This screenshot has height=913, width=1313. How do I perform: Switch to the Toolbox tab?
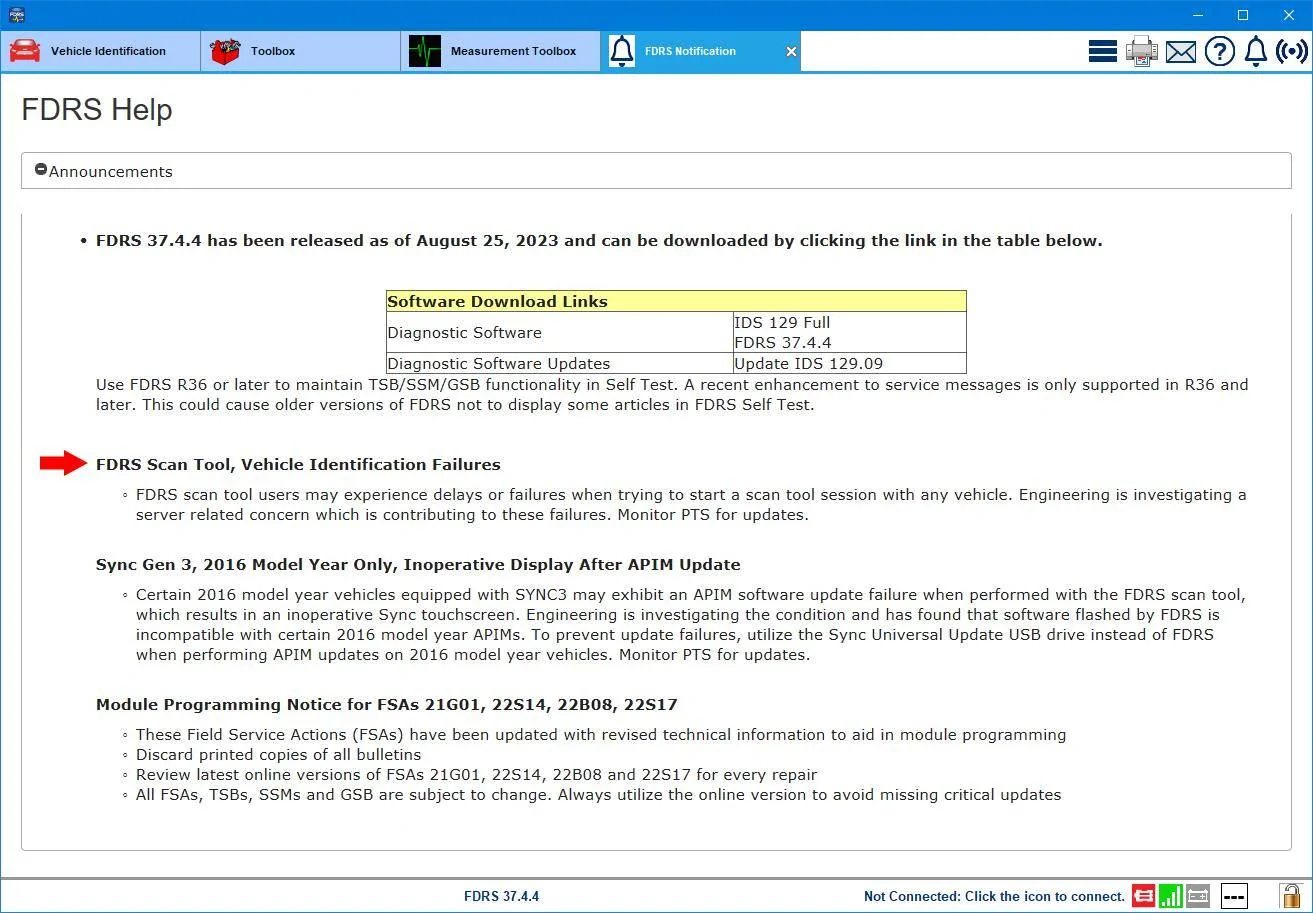click(x=300, y=51)
